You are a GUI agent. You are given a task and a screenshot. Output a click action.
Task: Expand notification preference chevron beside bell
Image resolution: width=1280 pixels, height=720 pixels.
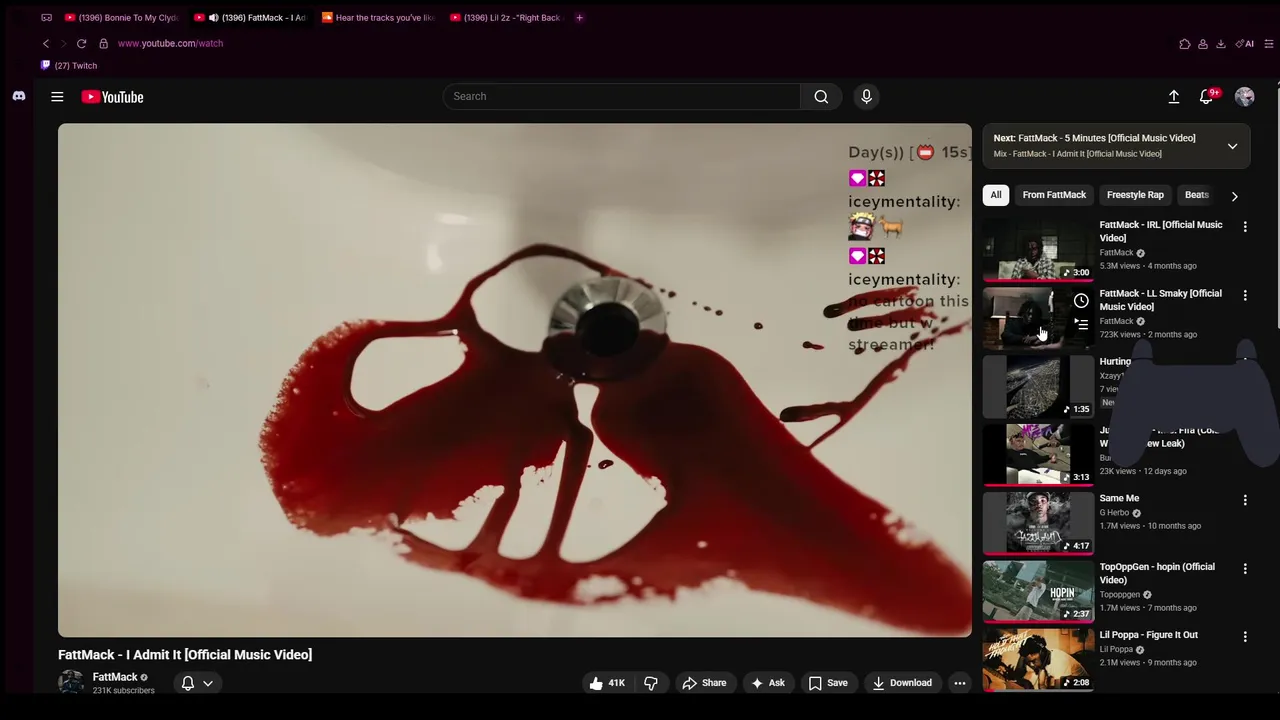coord(208,683)
